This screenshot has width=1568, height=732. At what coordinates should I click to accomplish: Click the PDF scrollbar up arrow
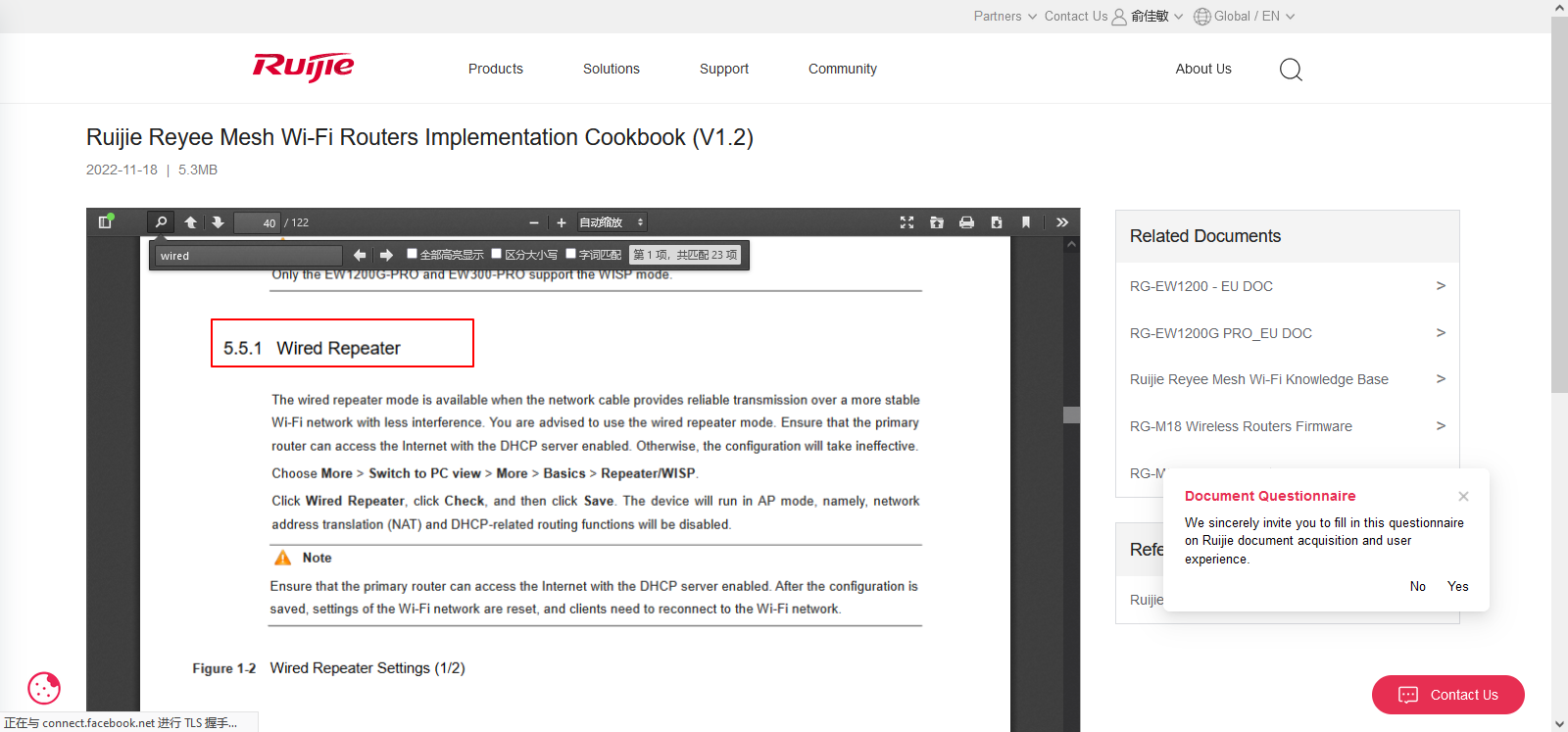tap(1071, 244)
